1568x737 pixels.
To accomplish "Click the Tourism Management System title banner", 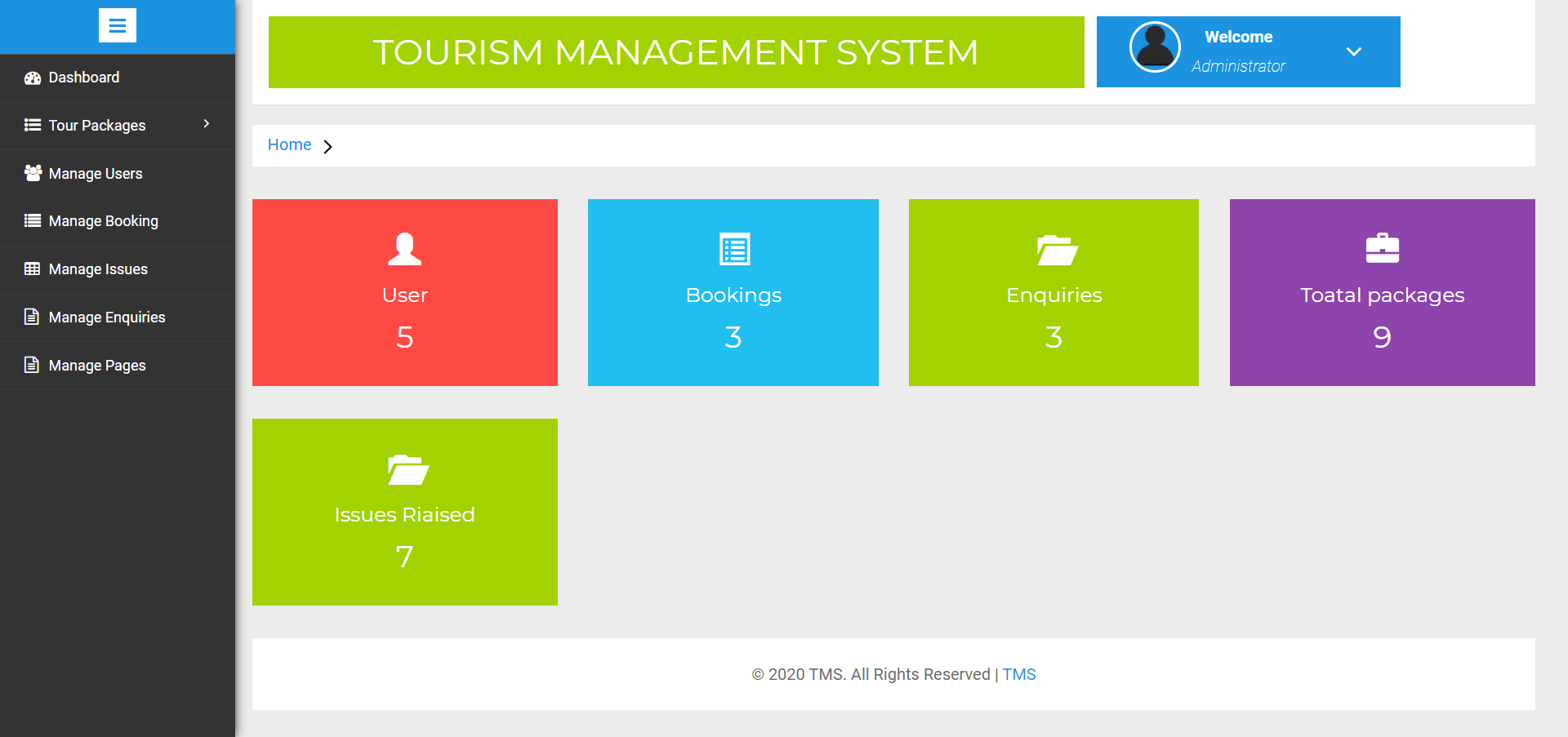I will 675,52.
